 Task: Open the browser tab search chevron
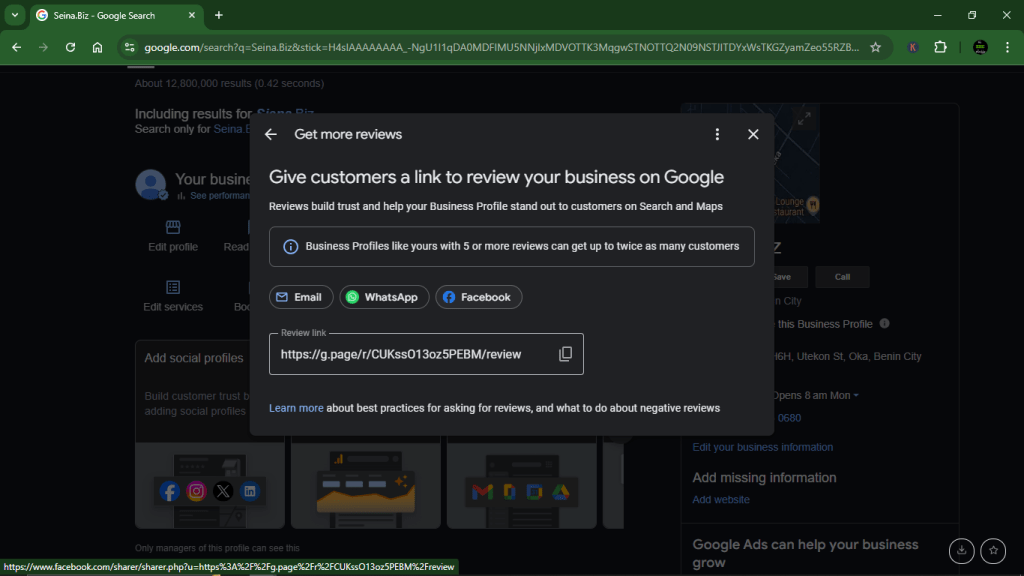pyautogui.click(x=13, y=15)
